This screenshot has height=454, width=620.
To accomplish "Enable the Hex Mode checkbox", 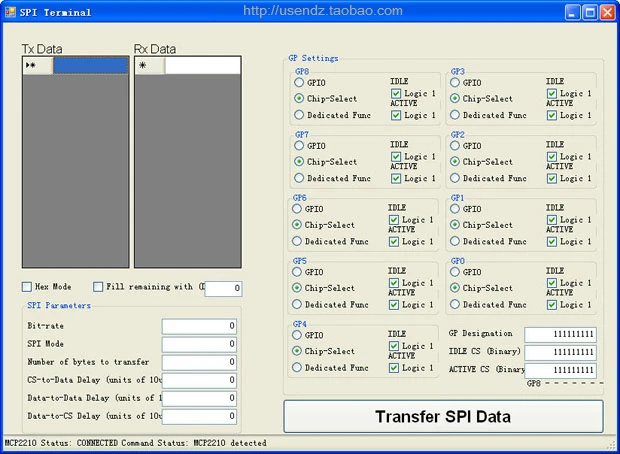I will [26, 287].
